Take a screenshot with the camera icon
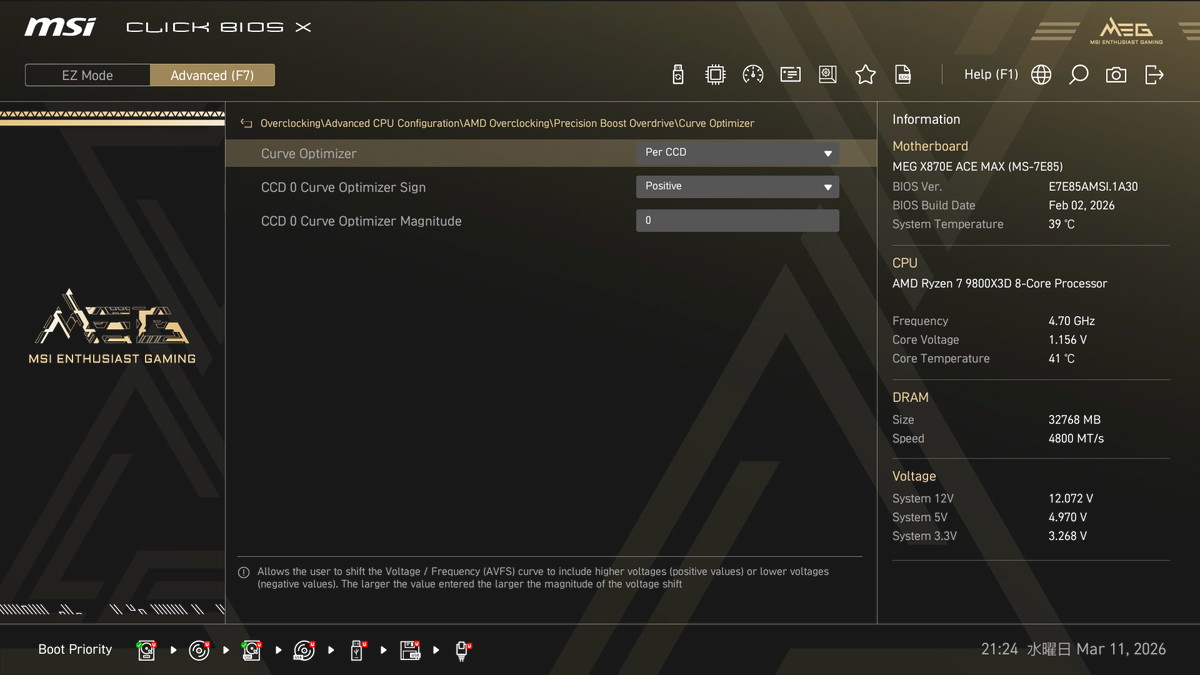The width and height of the screenshot is (1200, 675). pos(1116,75)
